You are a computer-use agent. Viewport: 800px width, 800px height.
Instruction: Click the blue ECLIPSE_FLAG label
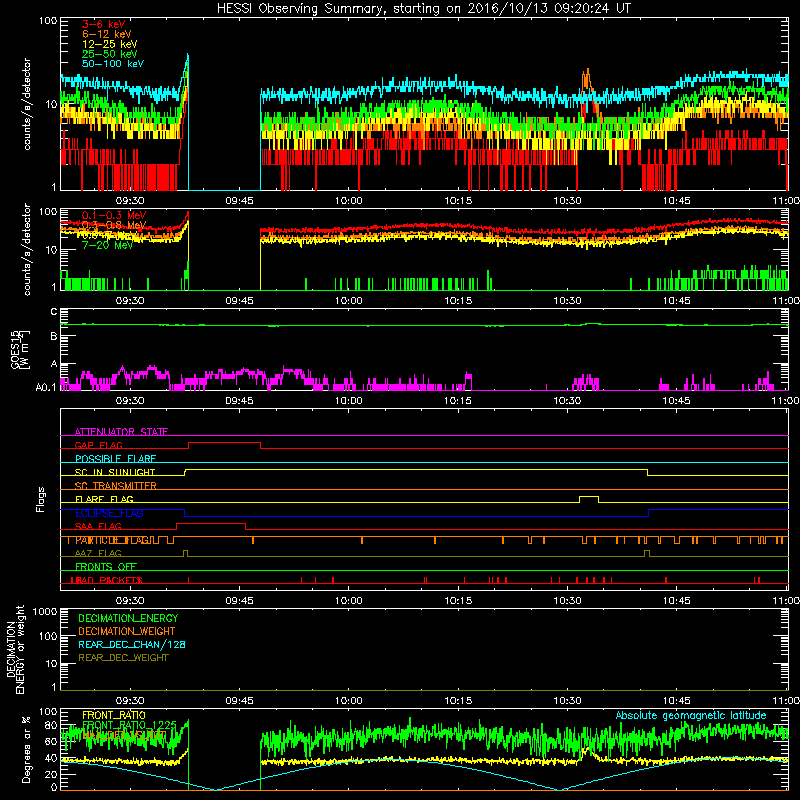(x=109, y=513)
